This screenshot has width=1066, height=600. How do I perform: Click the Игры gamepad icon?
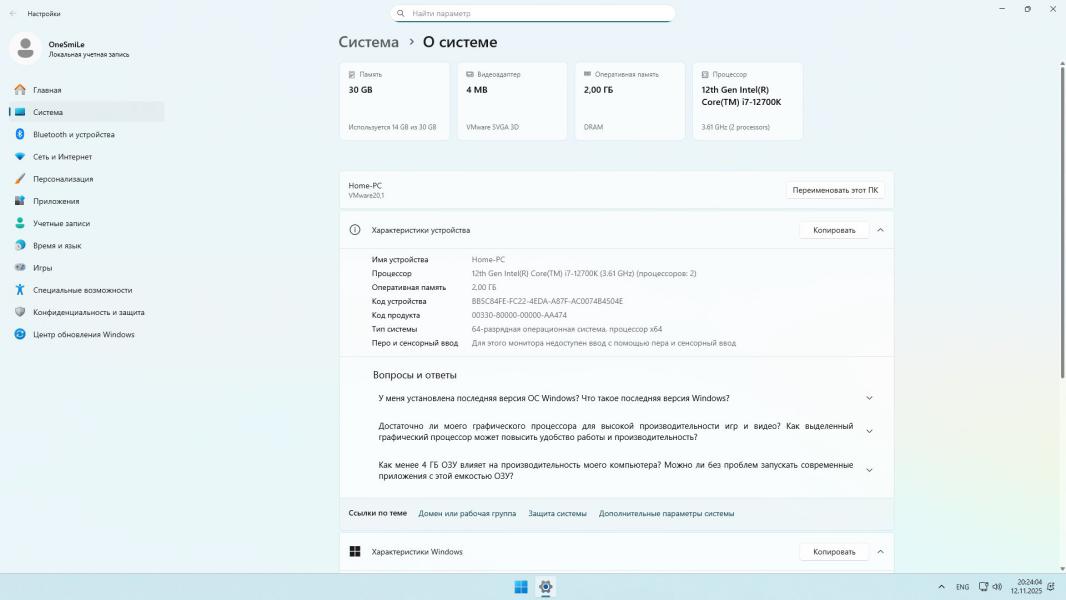pyautogui.click(x=20, y=268)
